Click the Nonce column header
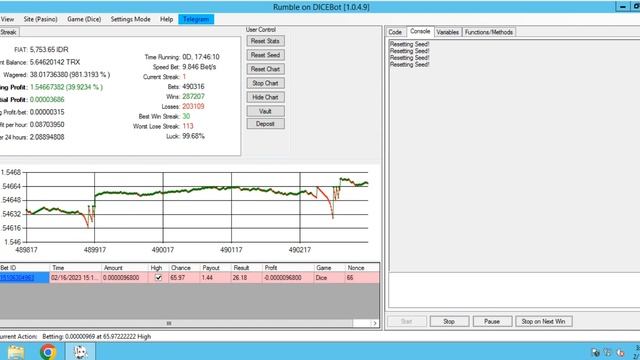Viewport: 640px width, 360px height. (362, 268)
